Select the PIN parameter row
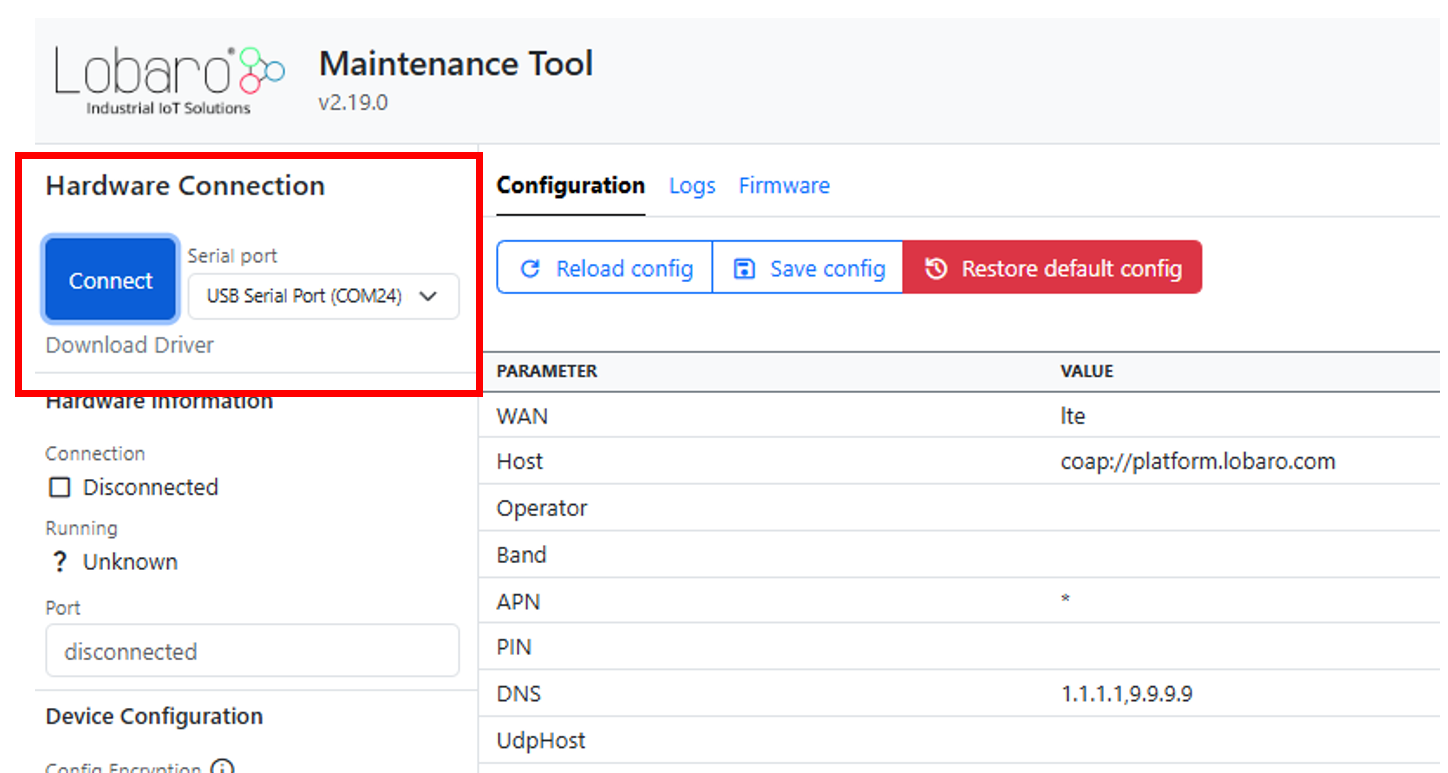Image resolution: width=1448 pixels, height=773 pixels. coord(963,647)
